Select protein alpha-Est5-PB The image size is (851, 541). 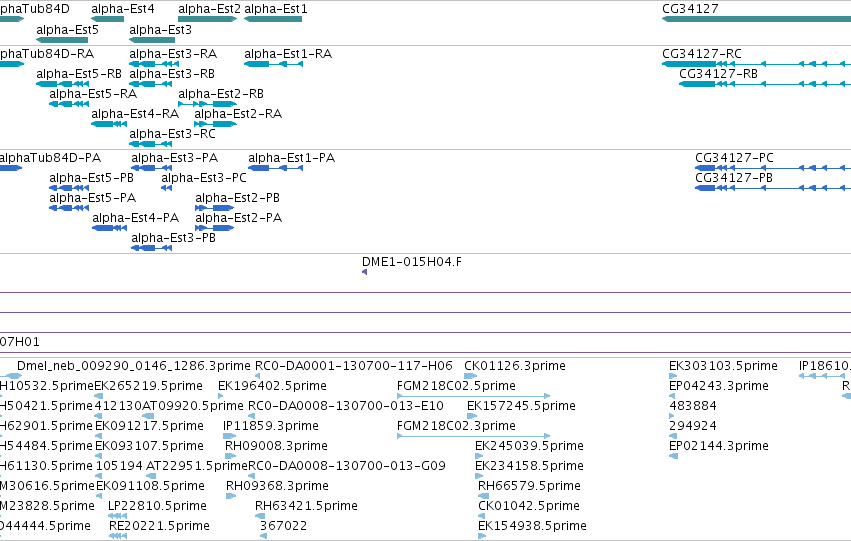point(69,188)
